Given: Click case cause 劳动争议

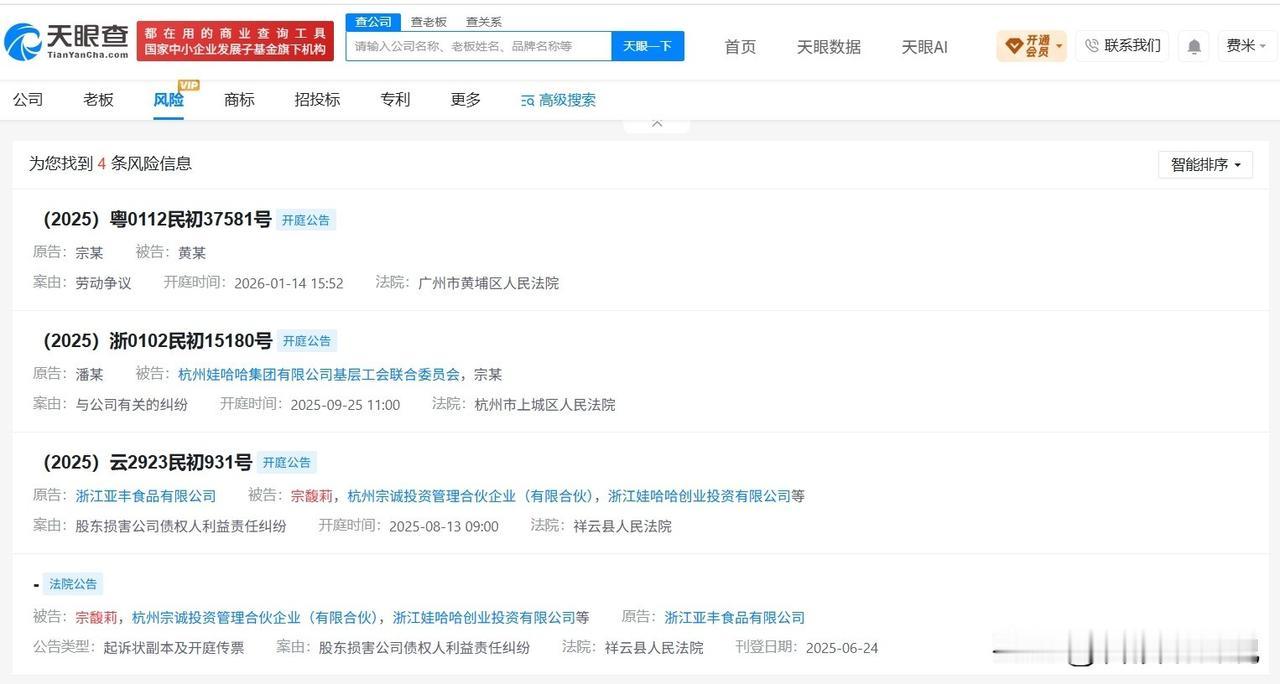Looking at the screenshot, I should 103,283.
